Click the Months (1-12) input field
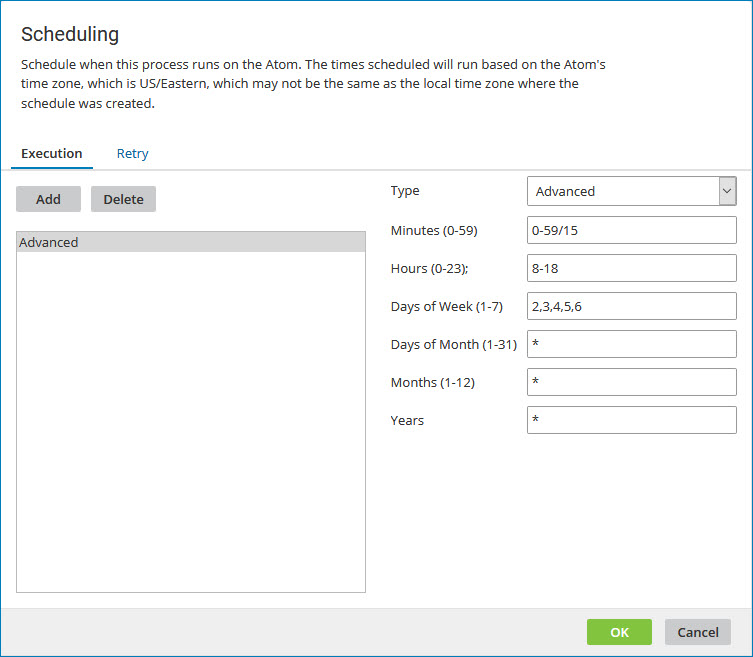753x657 pixels. coord(631,382)
